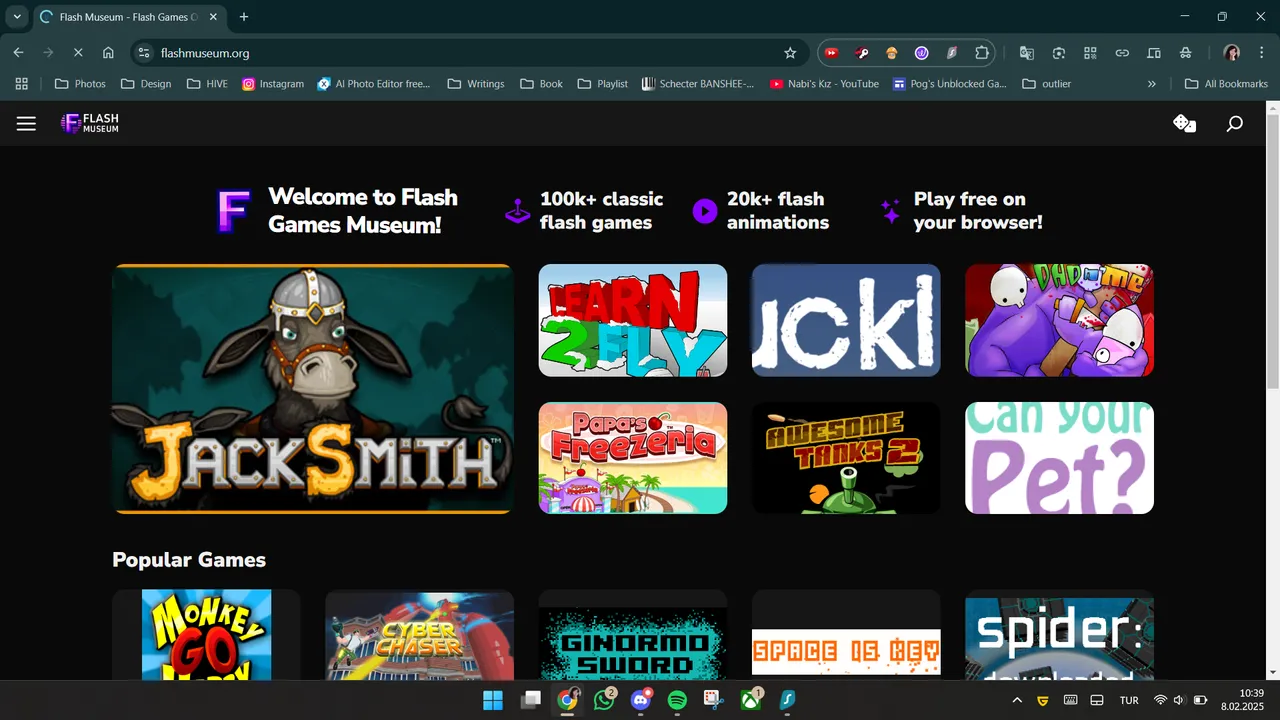This screenshot has width=1280, height=720.
Task: Open Wi-Fi network tray icon
Action: click(x=1160, y=700)
